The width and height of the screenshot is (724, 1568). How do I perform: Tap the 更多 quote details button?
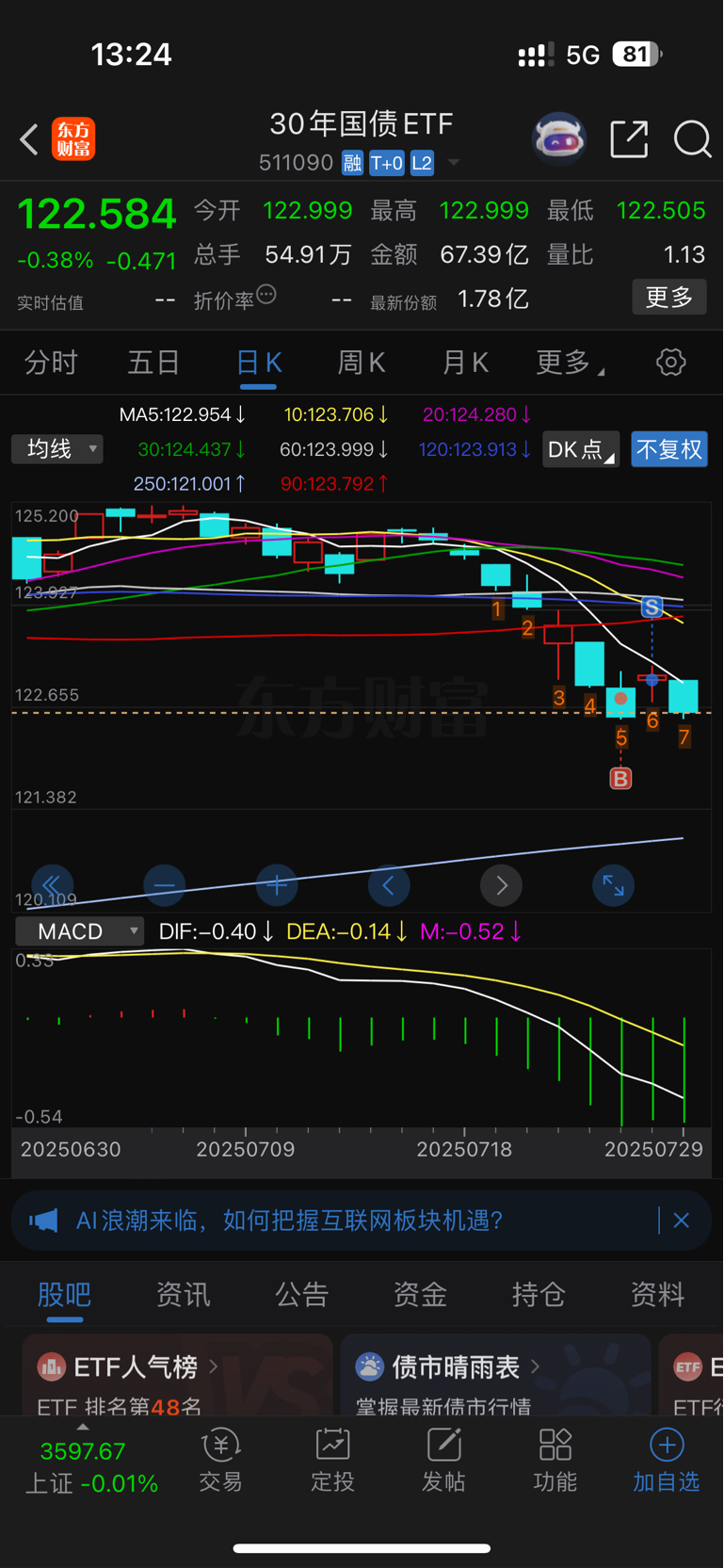point(669,298)
